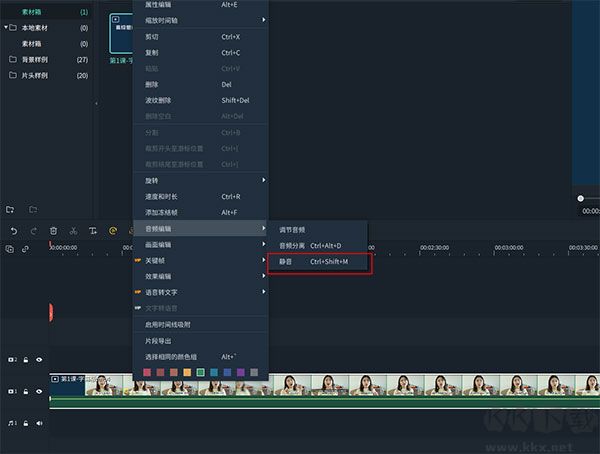Click the folder icon next to 背景样例
This screenshot has height=454, width=600.
point(13,59)
